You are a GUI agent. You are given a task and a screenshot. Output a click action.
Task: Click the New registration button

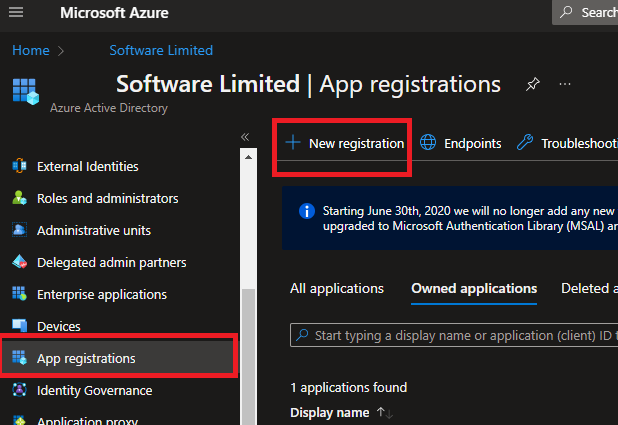(345, 143)
